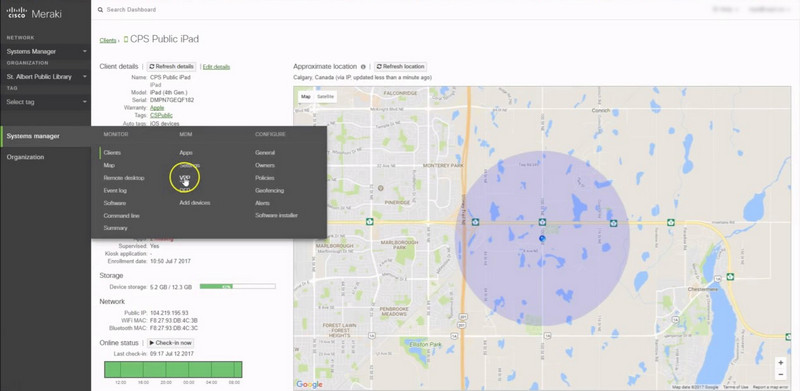Open Geofencing under Configure menu

click(x=269, y=190)
